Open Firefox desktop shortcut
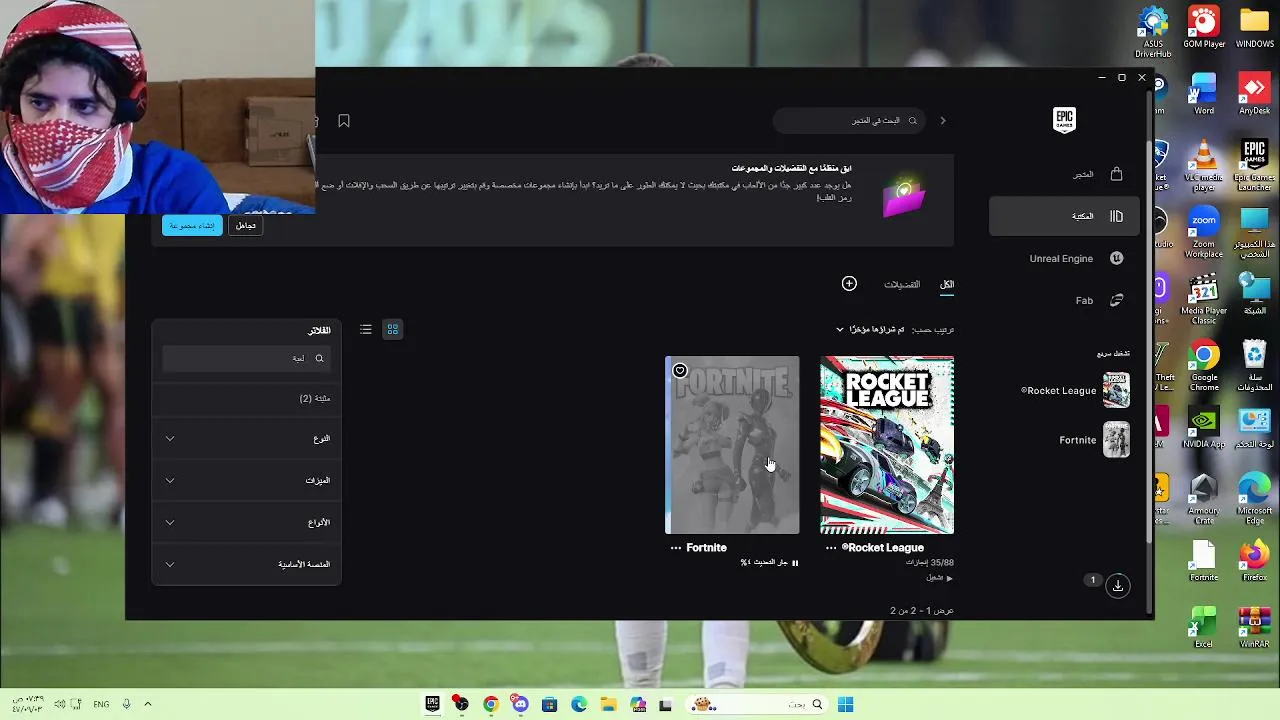The image size is (1280, 720). pos(1255,562)
